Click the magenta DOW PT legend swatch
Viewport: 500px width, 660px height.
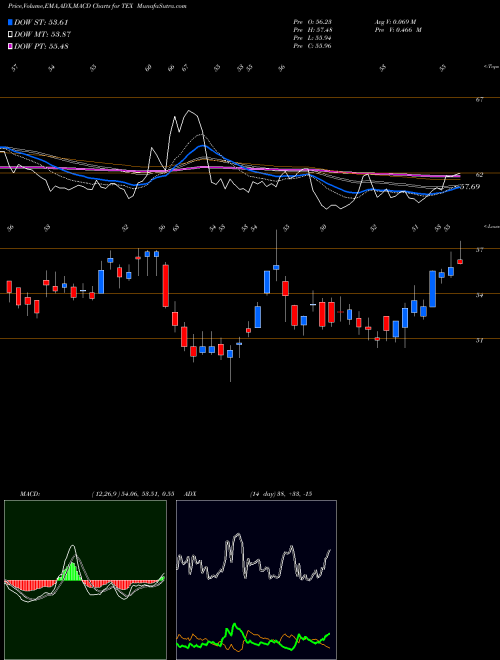10,46
